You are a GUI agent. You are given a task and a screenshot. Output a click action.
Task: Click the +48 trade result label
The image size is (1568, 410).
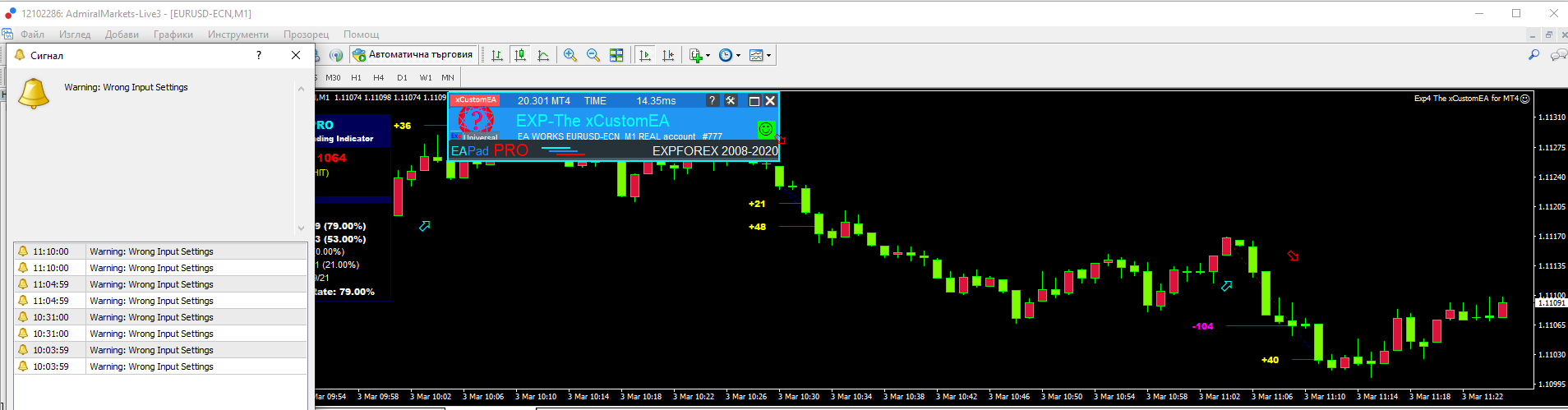[757, 227]
